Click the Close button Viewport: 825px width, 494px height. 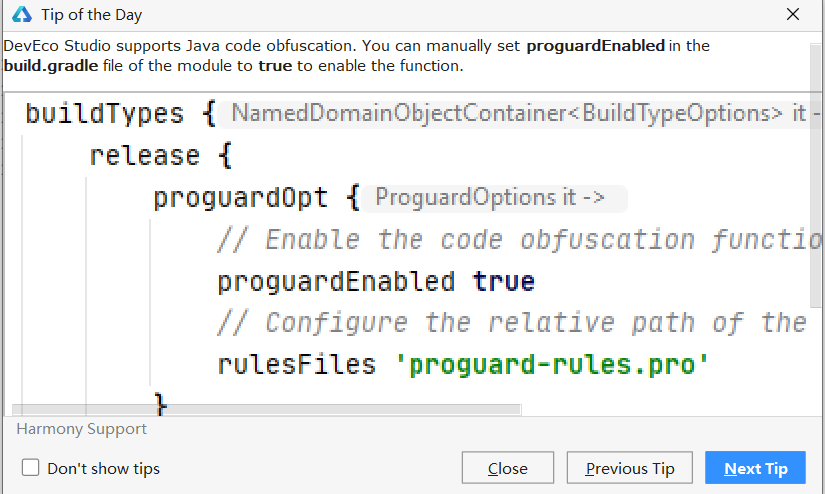click(x=508, y=468)
